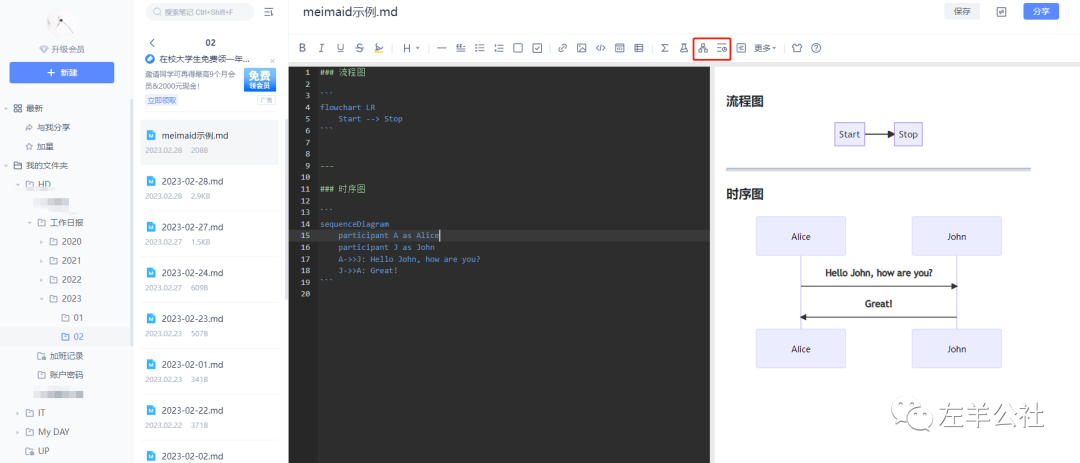Open the theme shirt icon
1080x463 pixels.
[797, 48]
